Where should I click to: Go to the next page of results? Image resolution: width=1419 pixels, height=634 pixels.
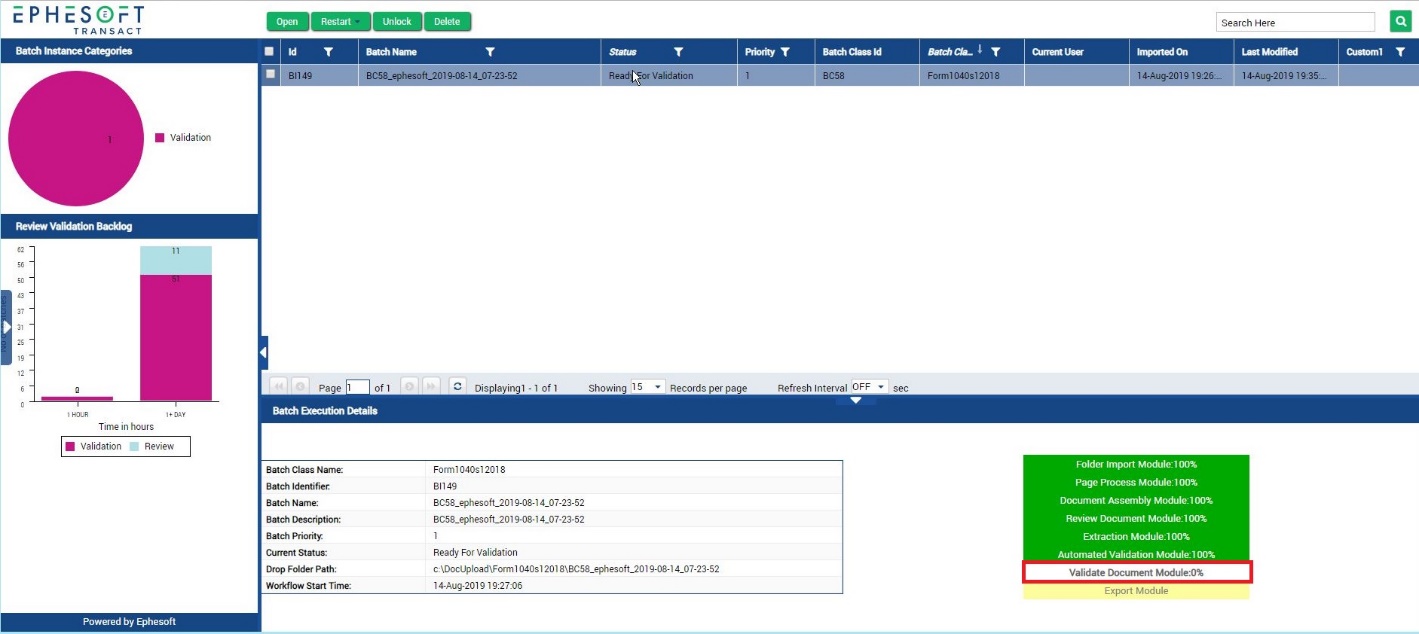click(x=409, y=387)
